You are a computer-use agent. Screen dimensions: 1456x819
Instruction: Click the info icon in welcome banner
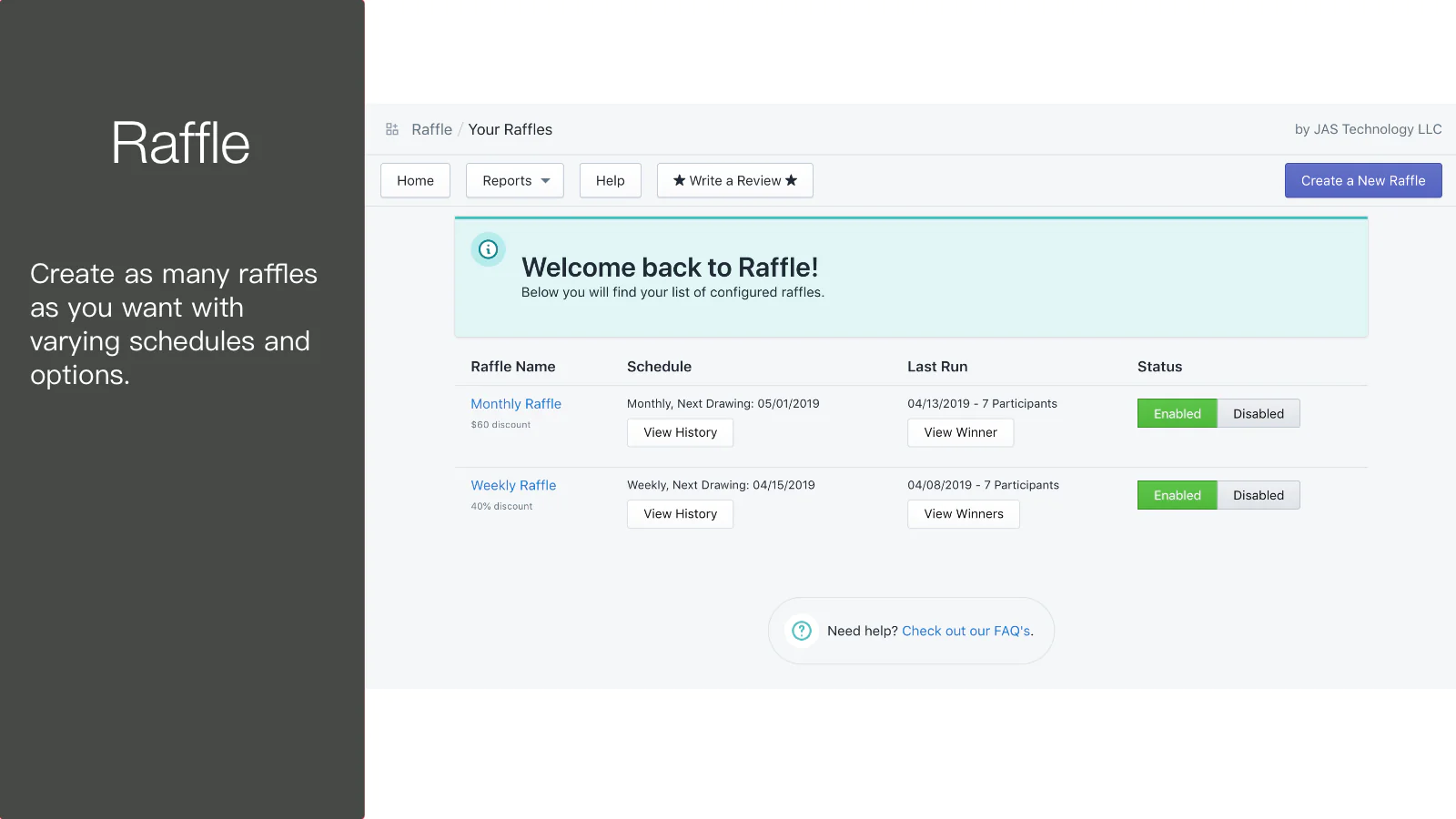pyautogui.click(x=489, y=249)
